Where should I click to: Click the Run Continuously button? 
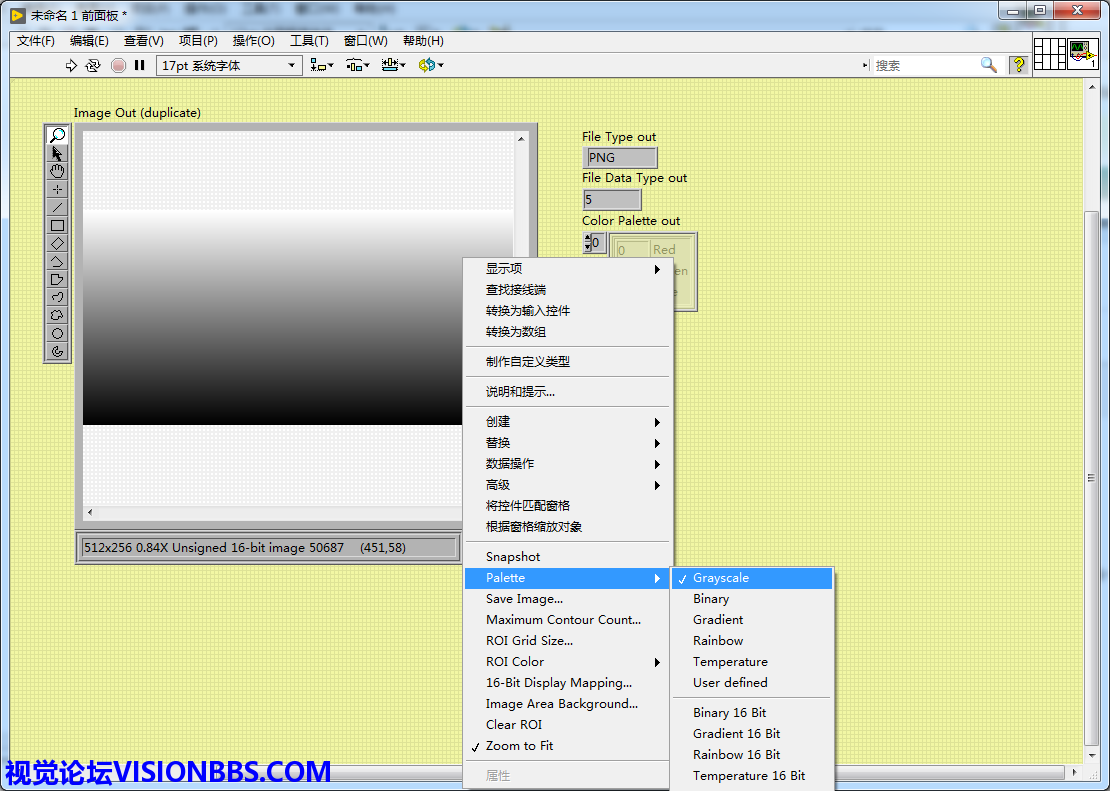93,65
